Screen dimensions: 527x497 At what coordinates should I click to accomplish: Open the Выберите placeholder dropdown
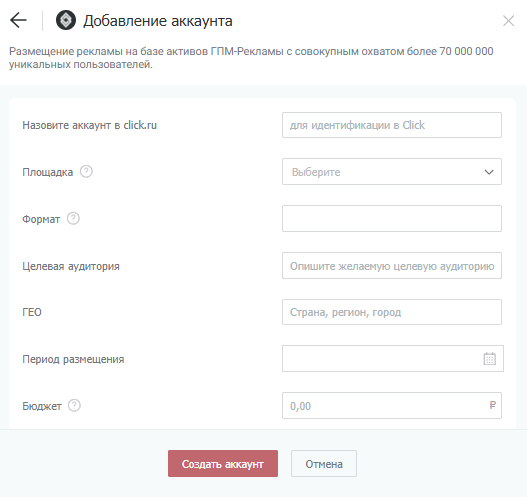coord(392,172)
